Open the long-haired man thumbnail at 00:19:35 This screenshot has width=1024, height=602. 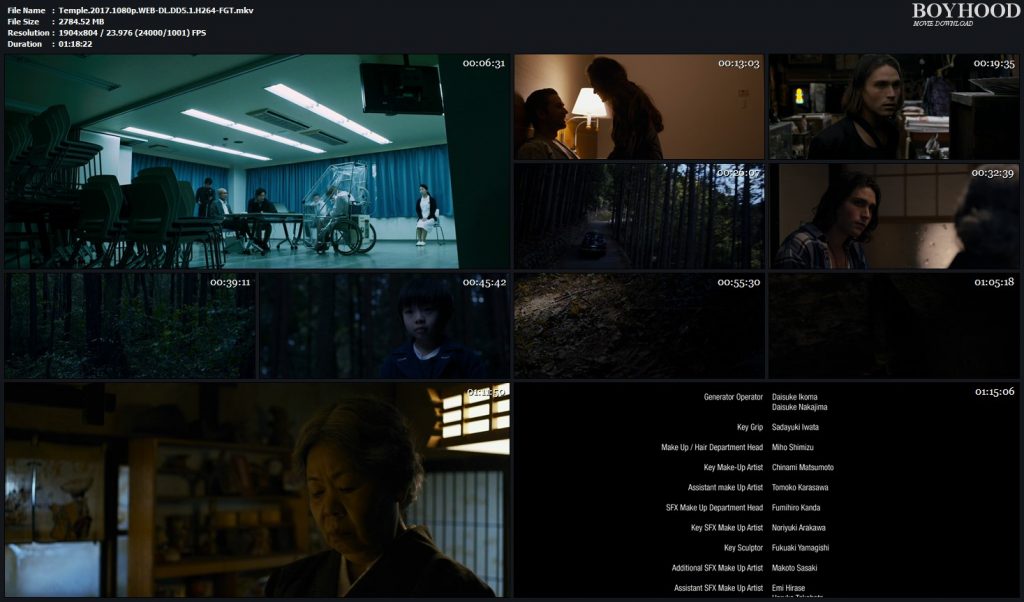[x=893, y=107]
